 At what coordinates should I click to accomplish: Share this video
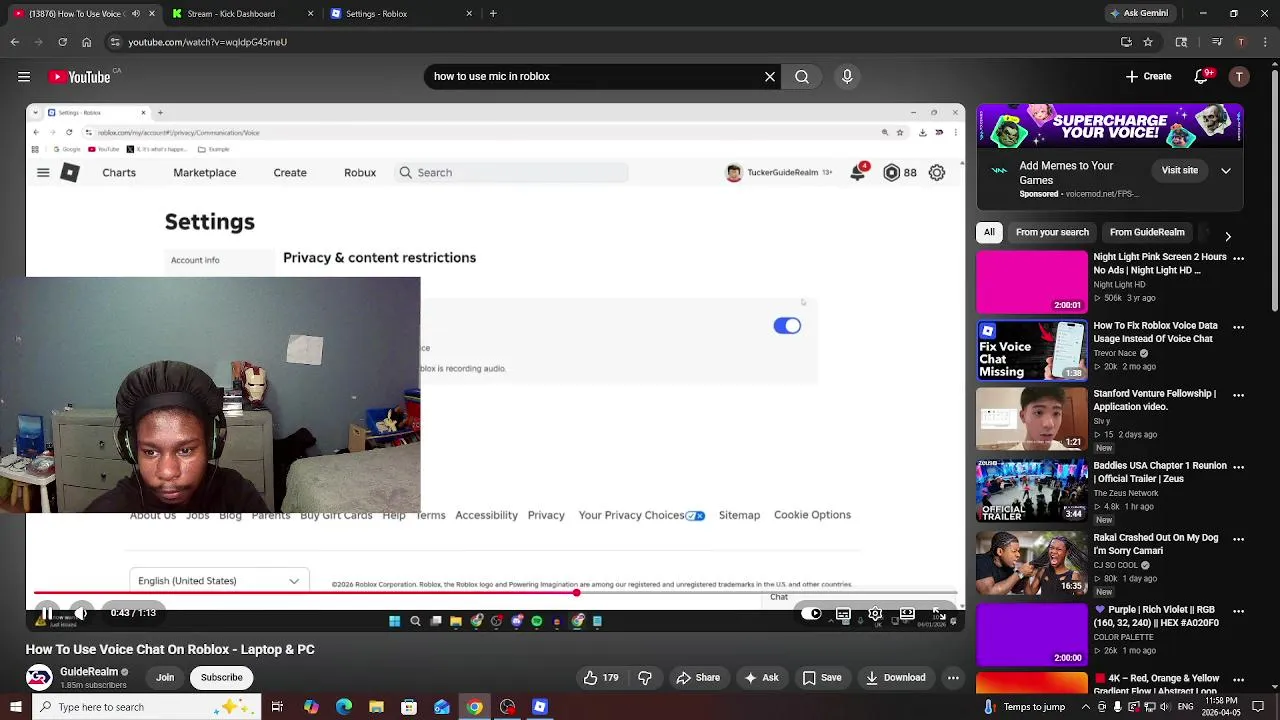click(x=698, y=677)
